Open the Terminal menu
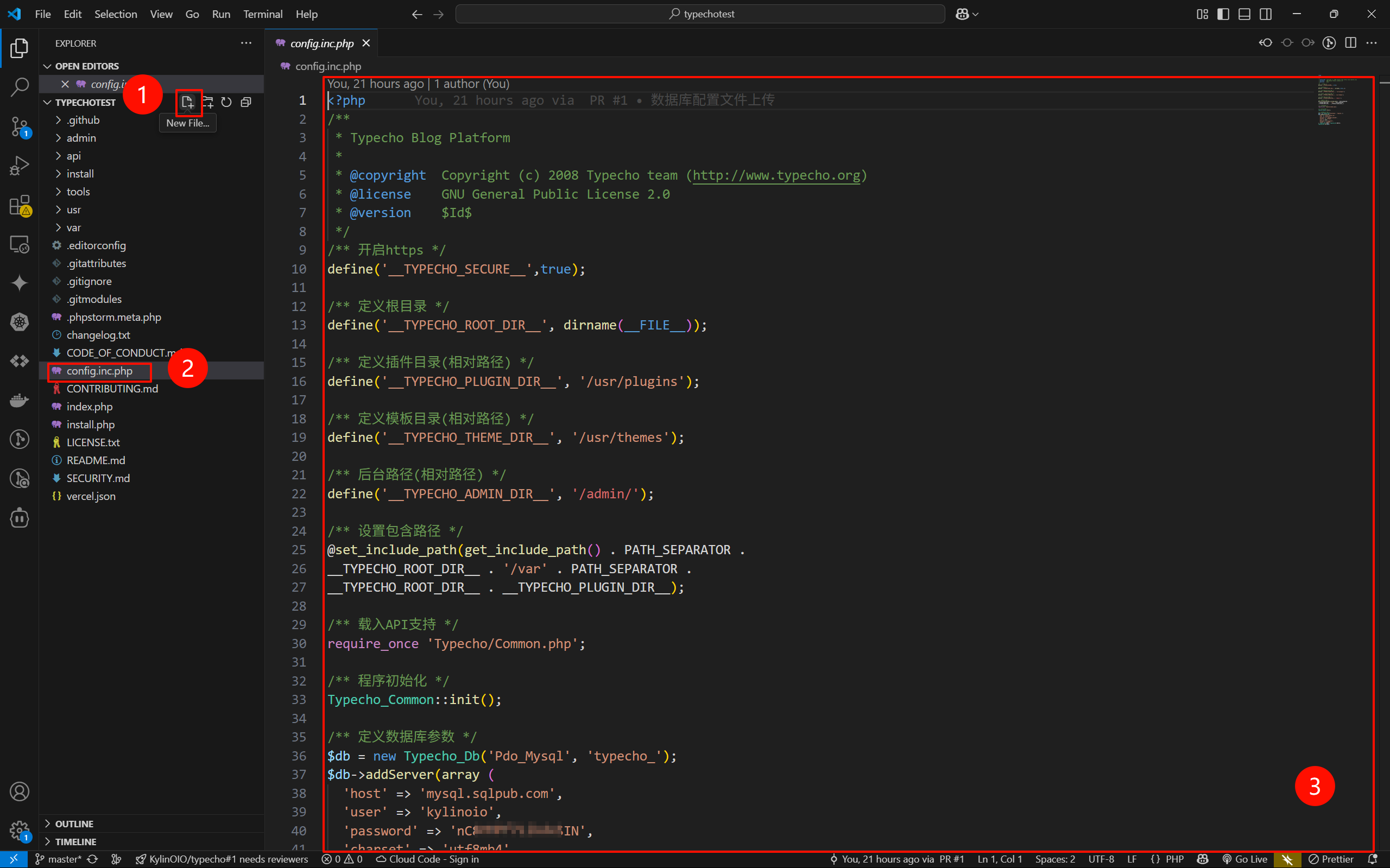The height and width of the screenshot is (868, 1390). coord(262,14)
